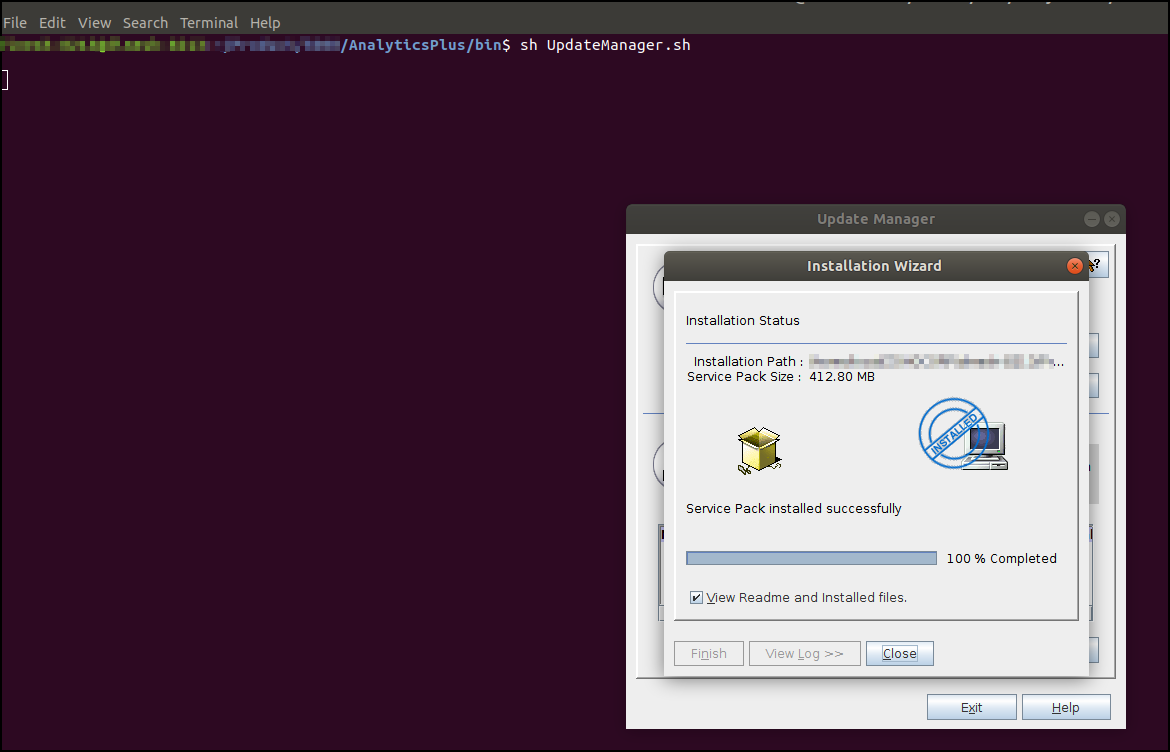
Task: Click the '412.80 MB' size value
Action: click(842, 377)
